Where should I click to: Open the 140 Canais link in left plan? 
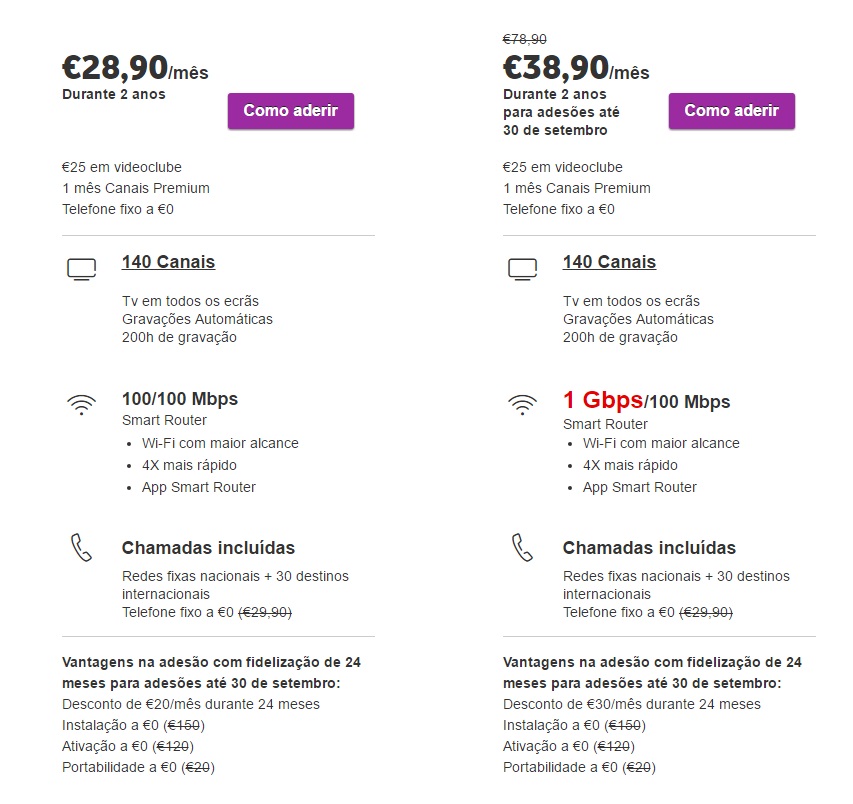[x=169, y=262]
